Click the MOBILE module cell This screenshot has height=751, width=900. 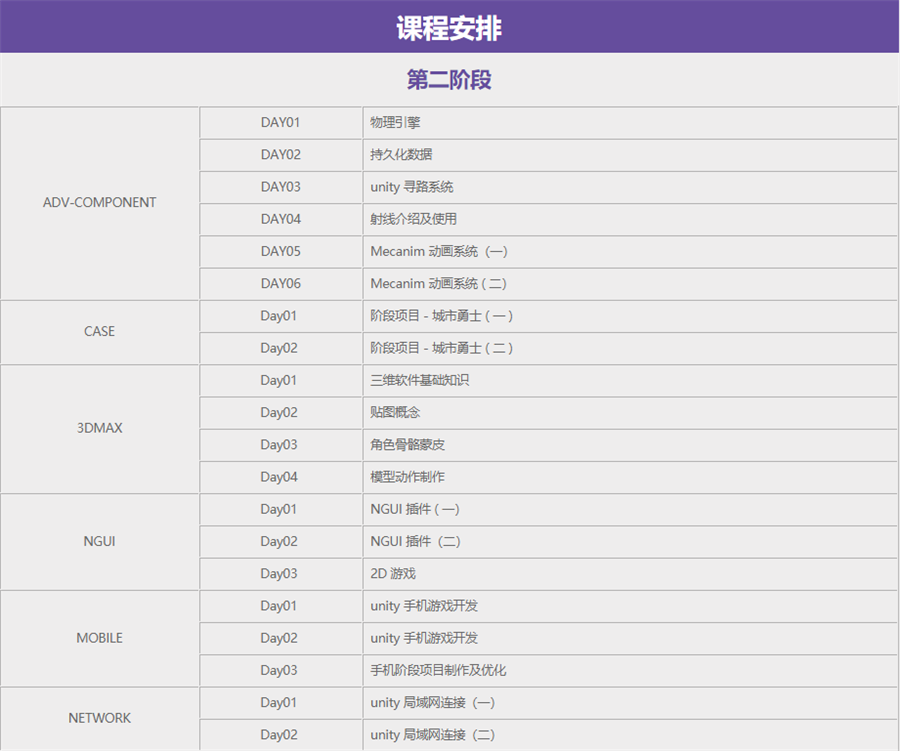[x=100, y=637]
